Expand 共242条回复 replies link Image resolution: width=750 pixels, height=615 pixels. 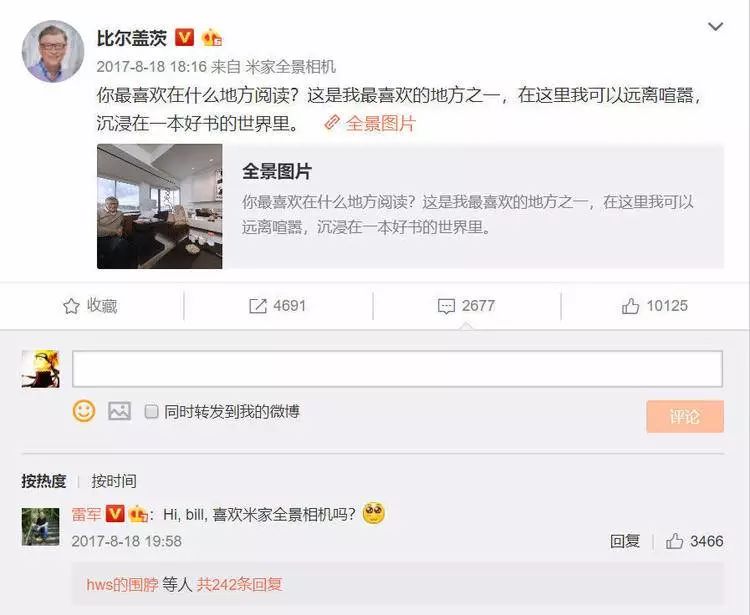(240, 584)
